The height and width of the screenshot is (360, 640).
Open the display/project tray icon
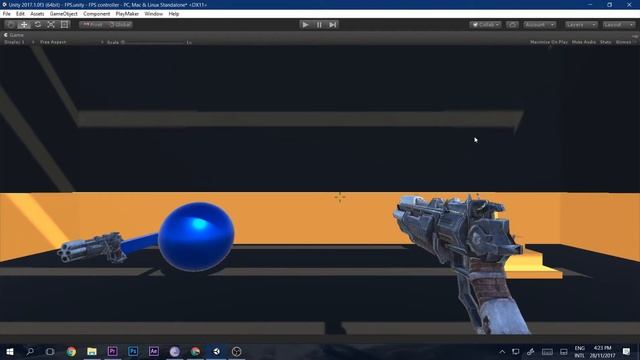click(x=516, y=351)
